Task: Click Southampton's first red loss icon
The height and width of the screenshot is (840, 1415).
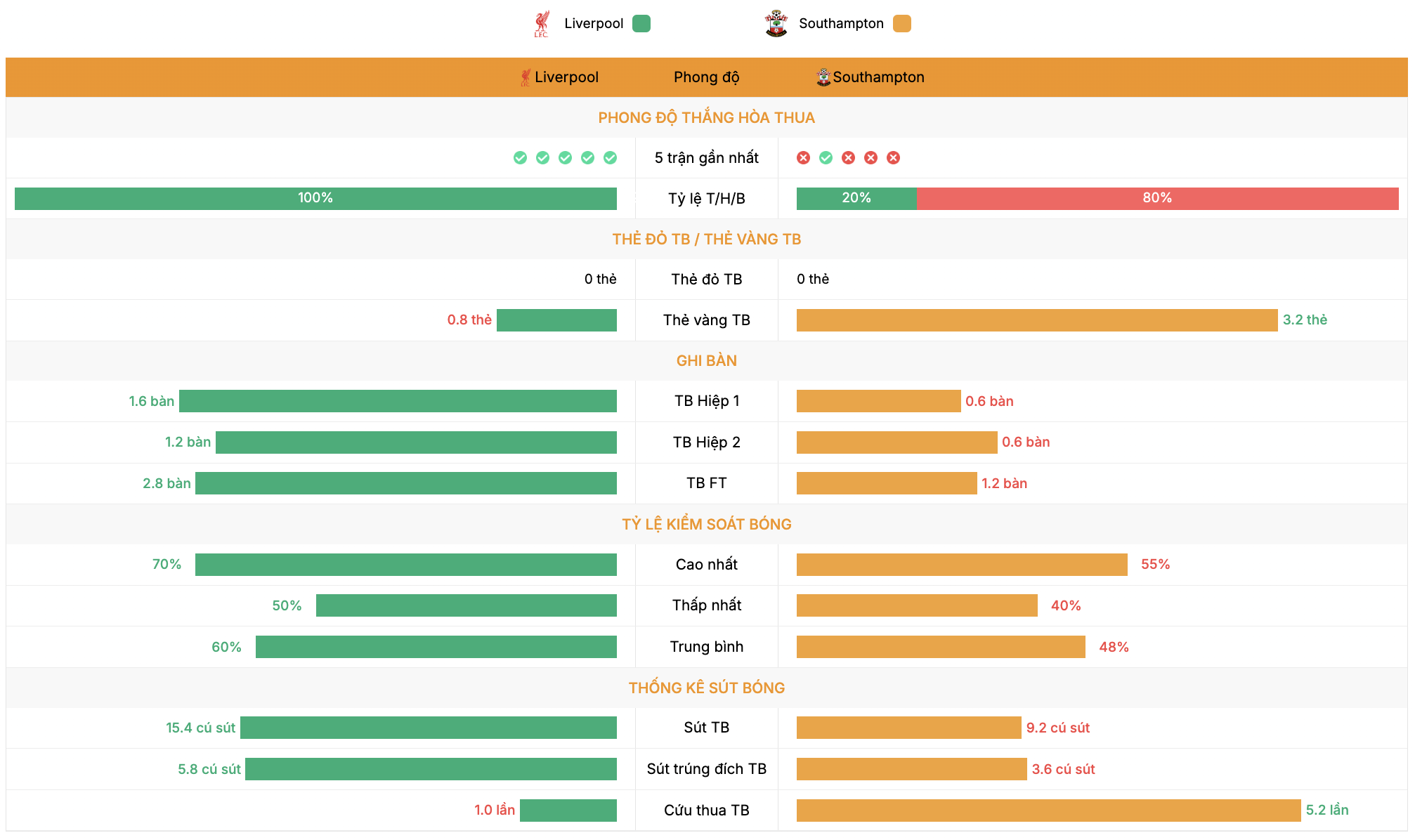Action: pyautogui.click(x=804, y=158)
